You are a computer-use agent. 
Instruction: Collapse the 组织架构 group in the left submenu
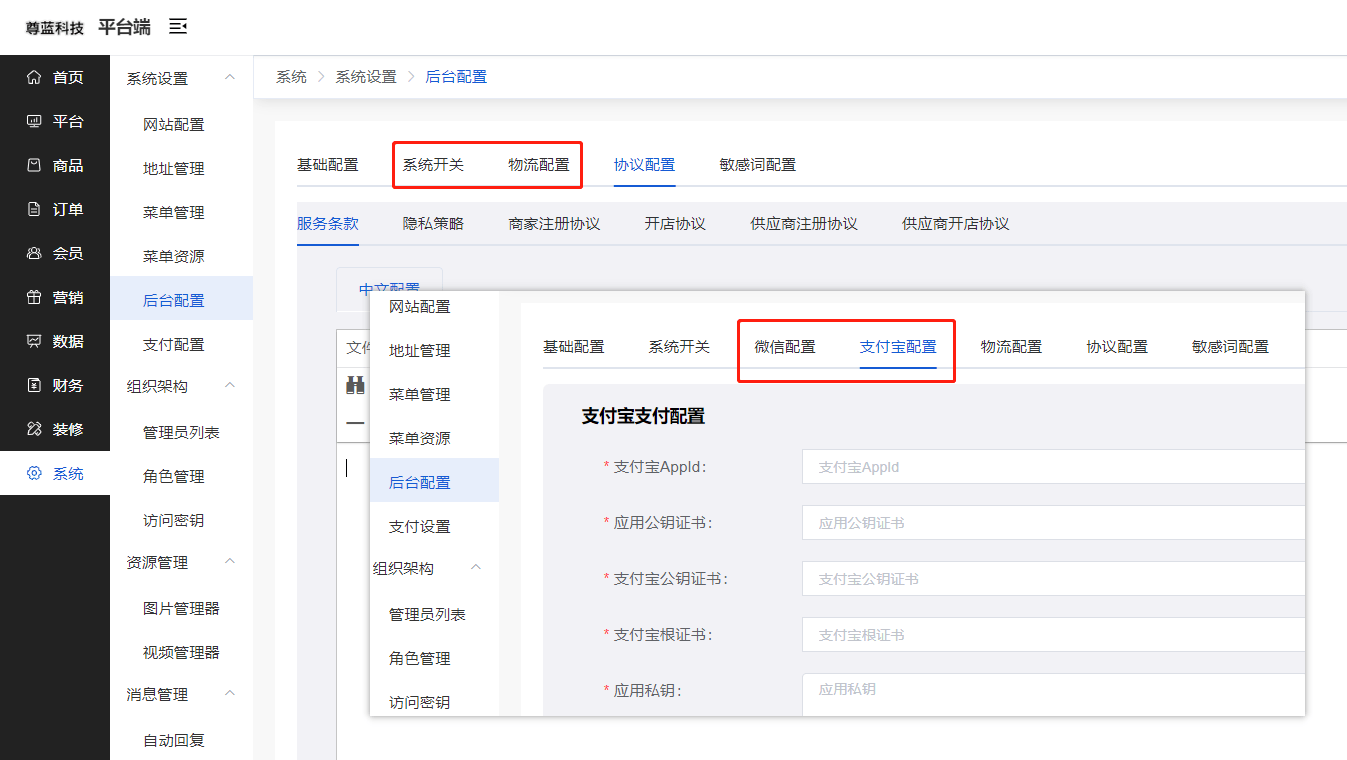[230, 386]
